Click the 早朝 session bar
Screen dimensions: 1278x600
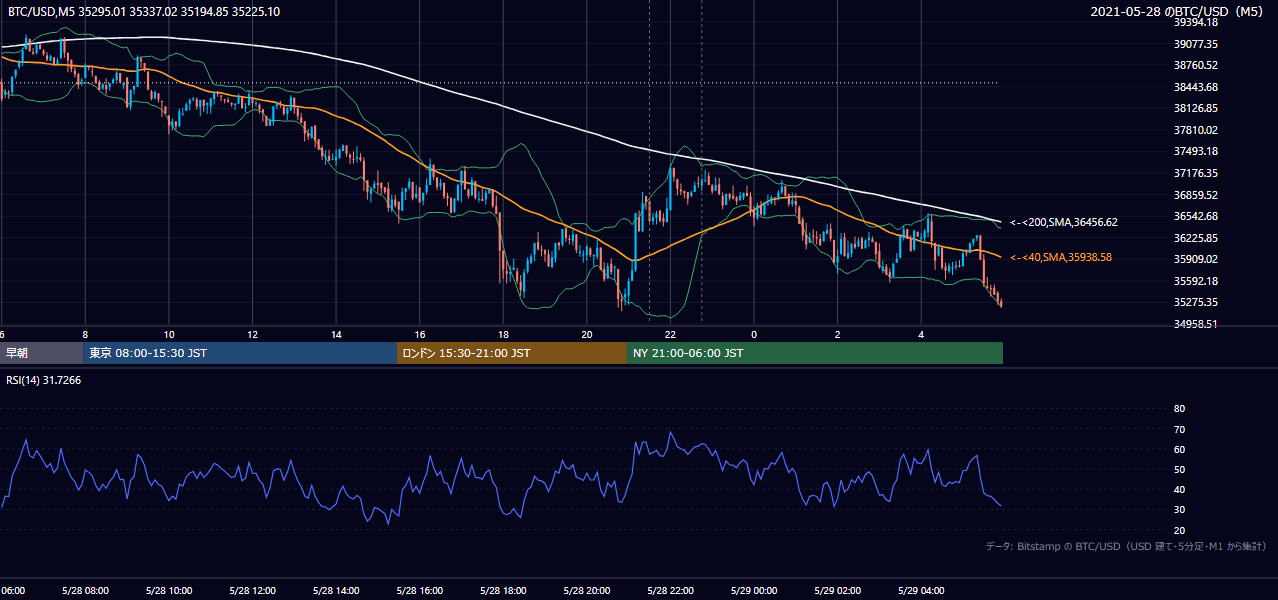click(42, 353)
